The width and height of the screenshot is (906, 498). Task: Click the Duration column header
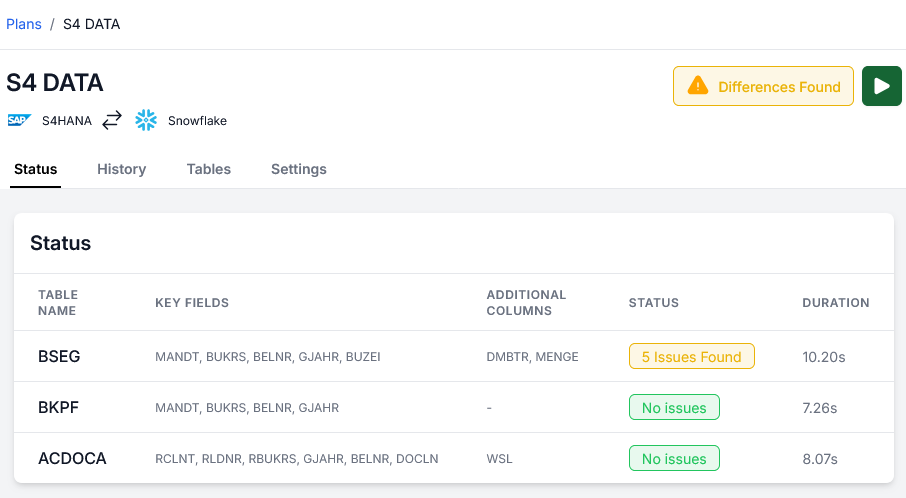(835, 303)
